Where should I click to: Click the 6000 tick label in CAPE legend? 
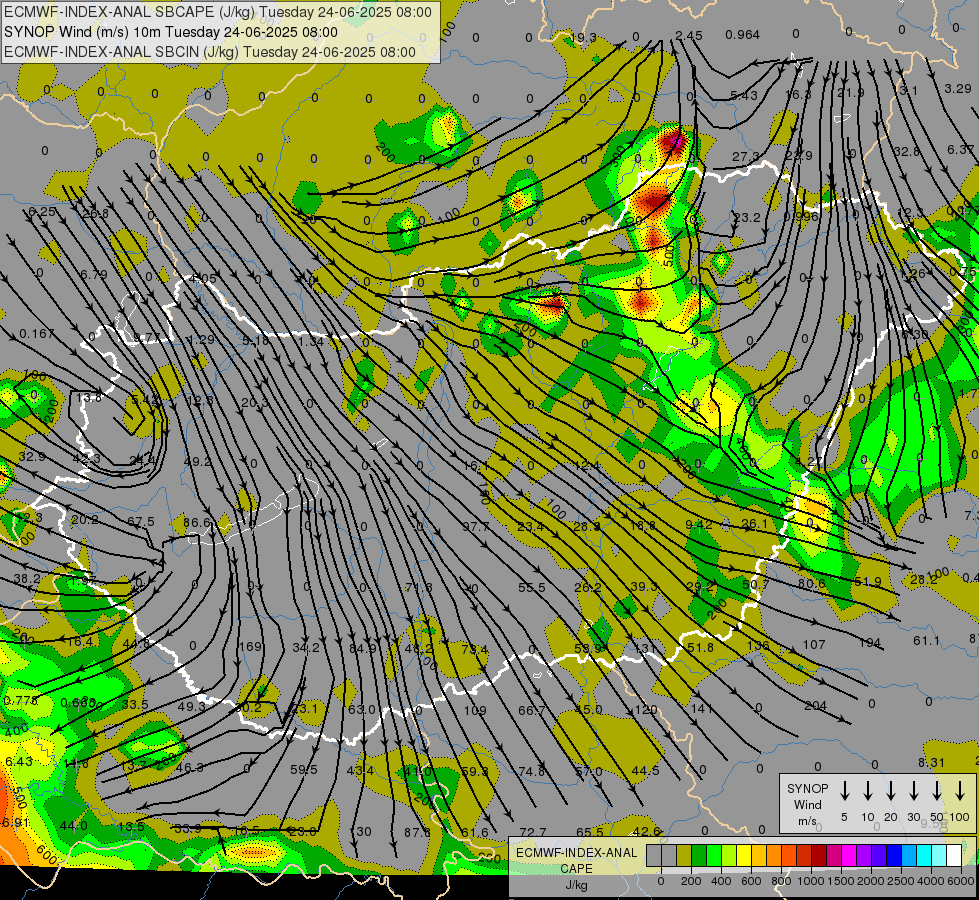[961, 881]
